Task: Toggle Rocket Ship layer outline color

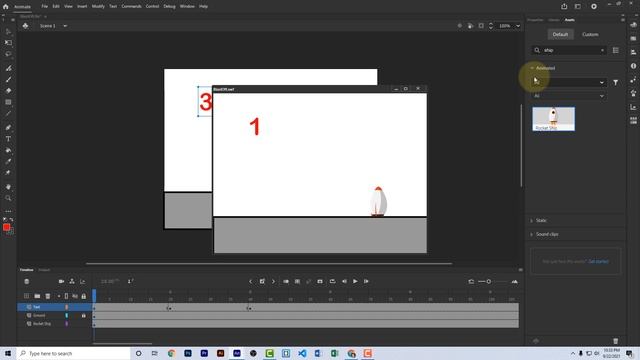Action: click(67, 324)
